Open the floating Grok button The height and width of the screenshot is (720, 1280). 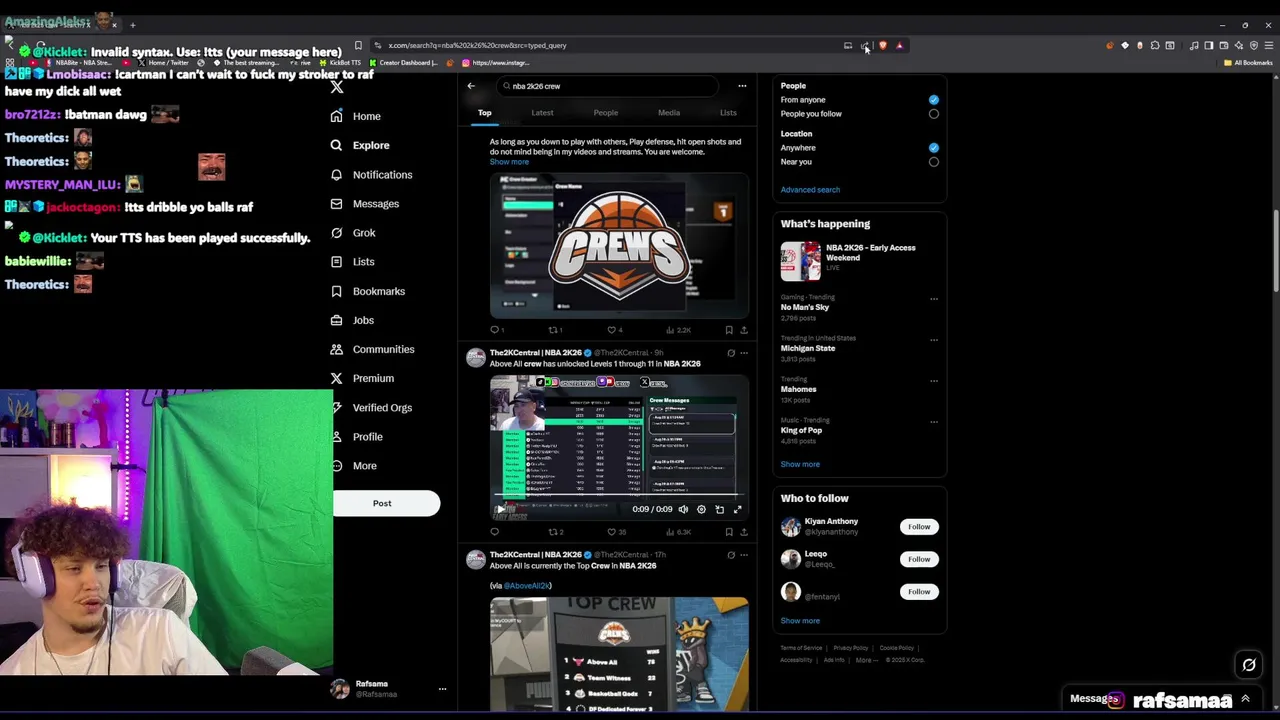pos(1249,665)
